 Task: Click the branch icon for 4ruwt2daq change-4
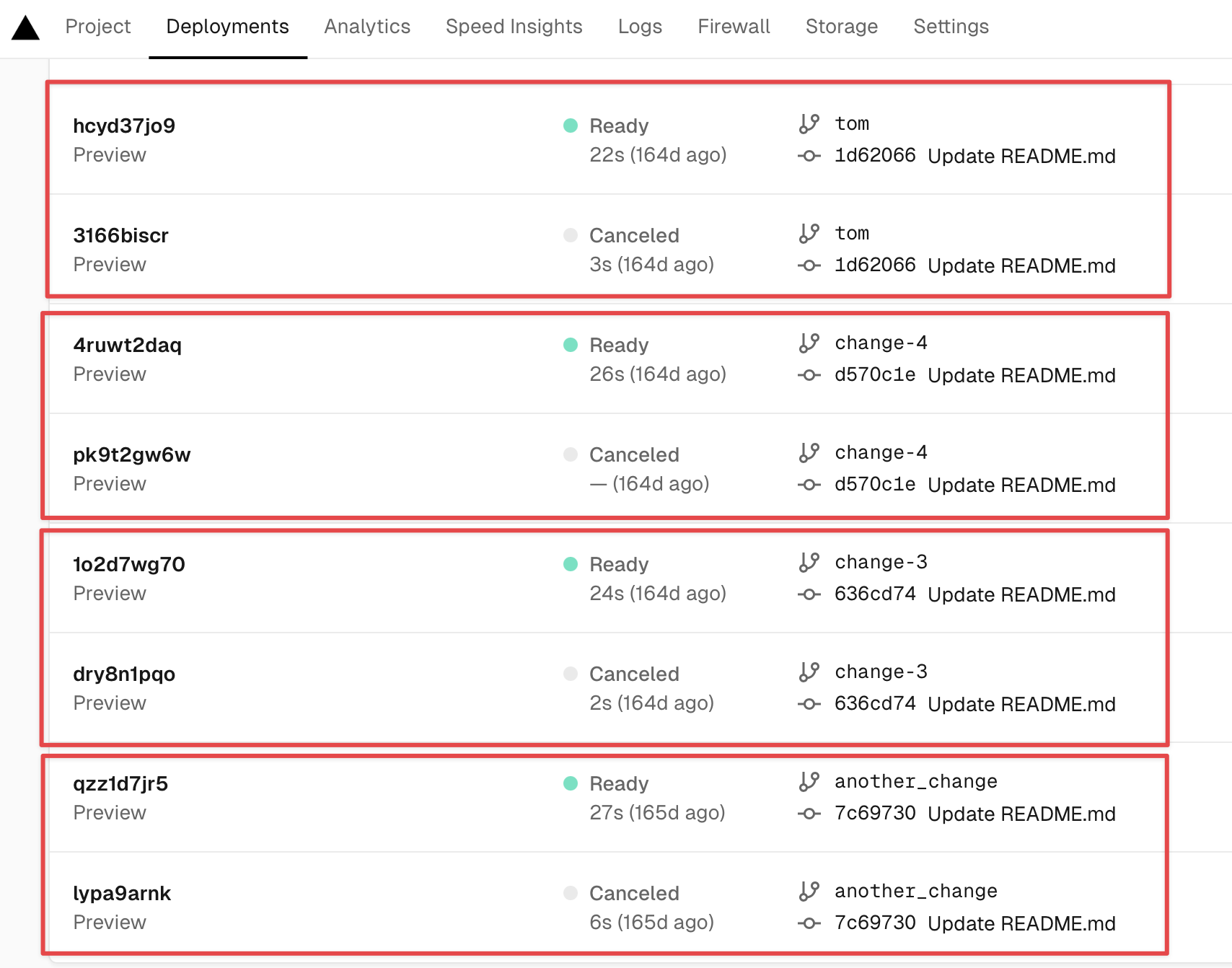809,343
